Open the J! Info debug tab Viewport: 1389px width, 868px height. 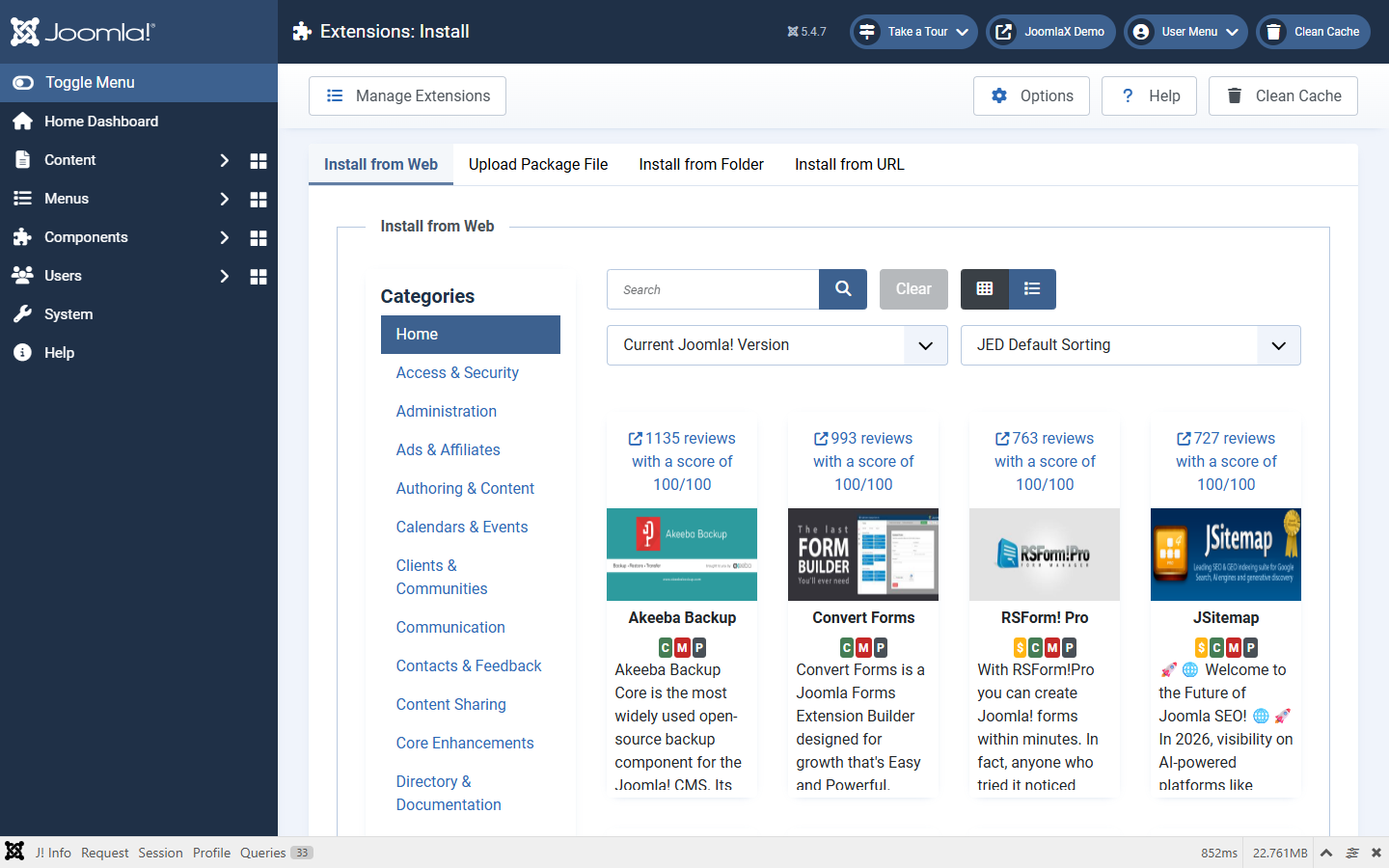click(53, 853)
